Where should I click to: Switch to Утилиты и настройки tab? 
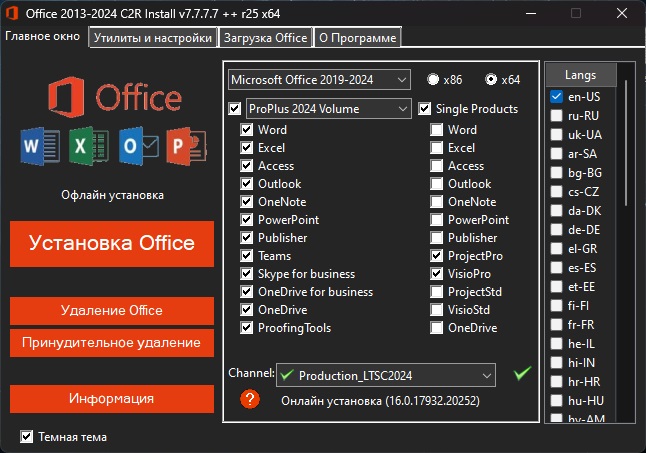click(x=152, y=38)
